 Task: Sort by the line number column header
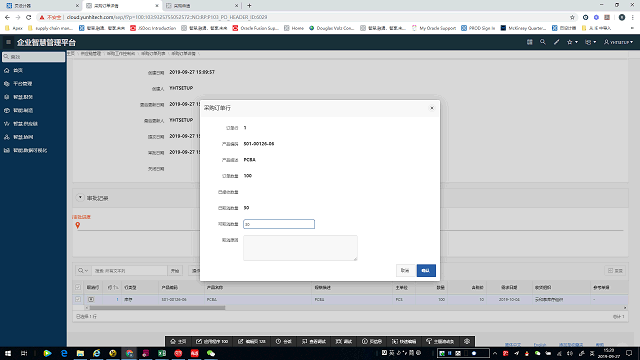[x=113, y=287]
